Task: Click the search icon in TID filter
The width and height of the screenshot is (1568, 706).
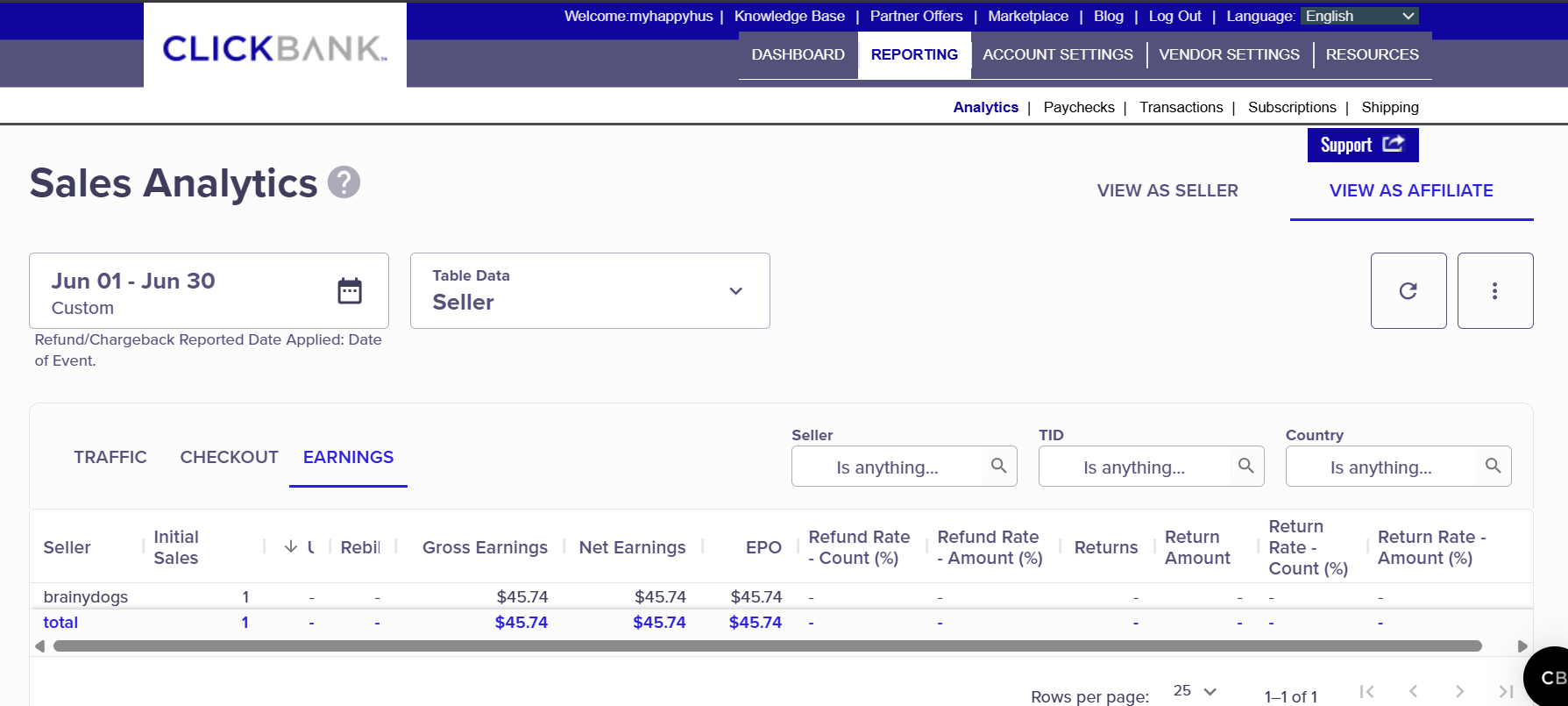Action: click(x=1245, y=466)
